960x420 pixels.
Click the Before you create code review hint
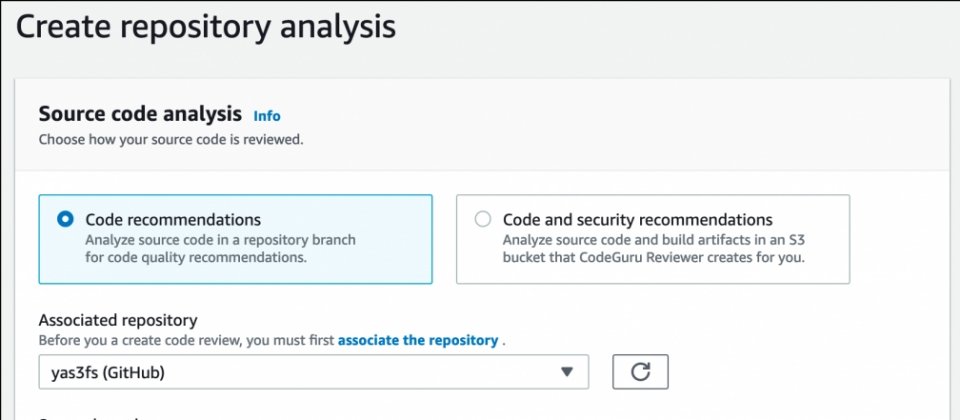[x=187, y=340]
